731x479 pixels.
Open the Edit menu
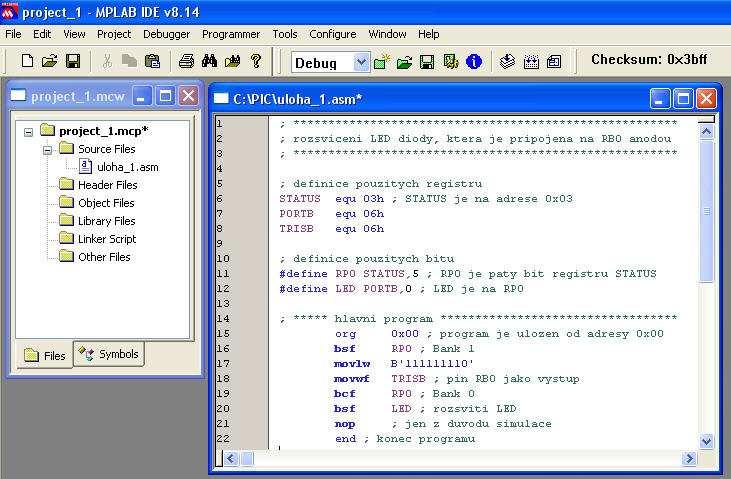pos(42,34)
